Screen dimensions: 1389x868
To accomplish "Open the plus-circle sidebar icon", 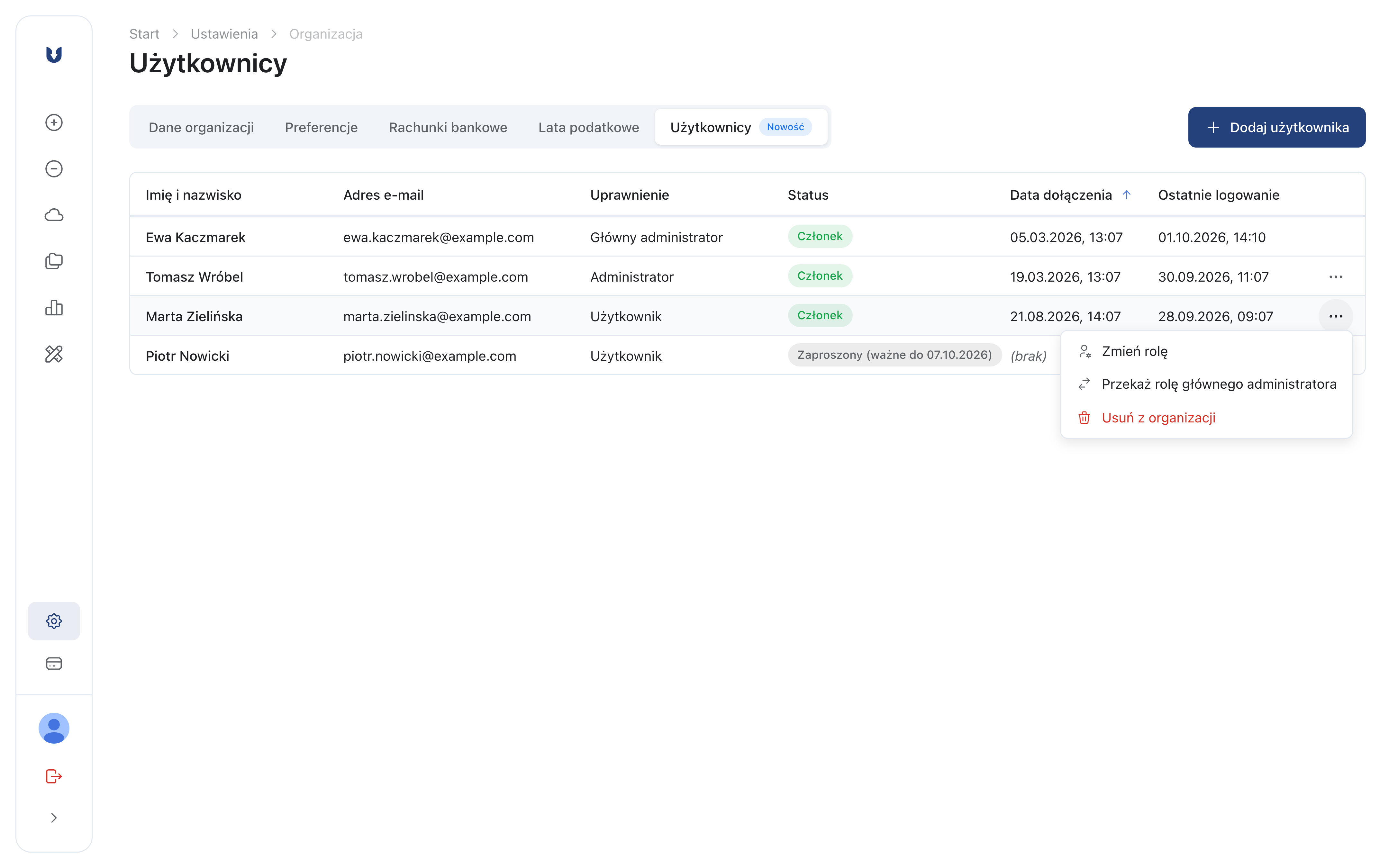I will click(x=54, y=122).
